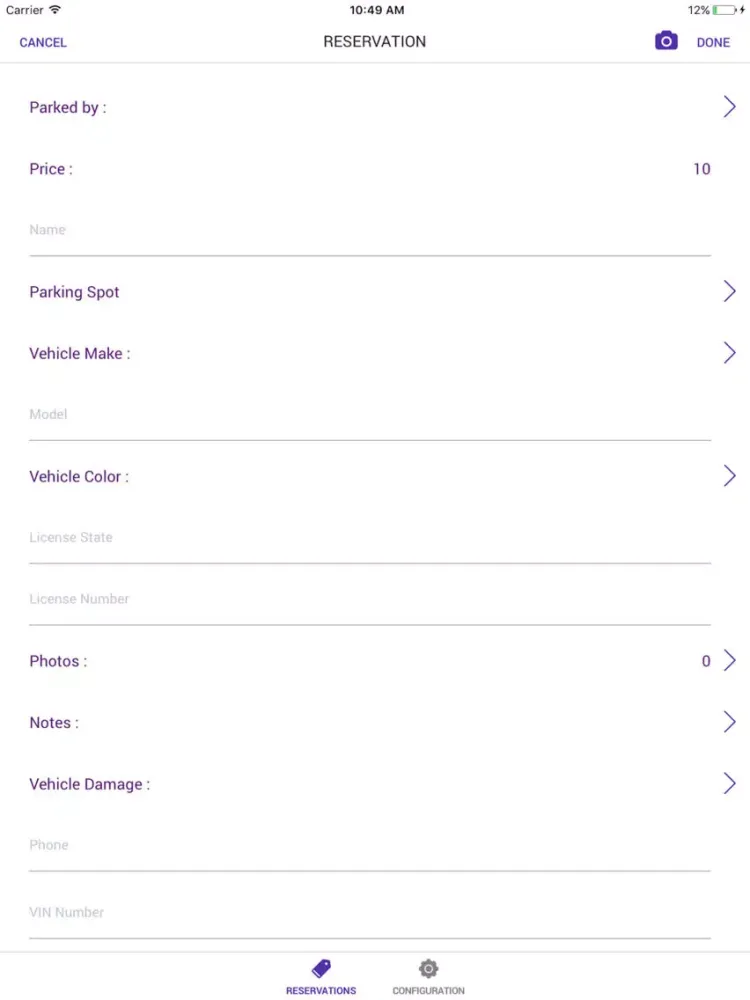This screenshot has height=1000, width=750.
Task: Tap the camera icon in header
Action: click(666, 41)
